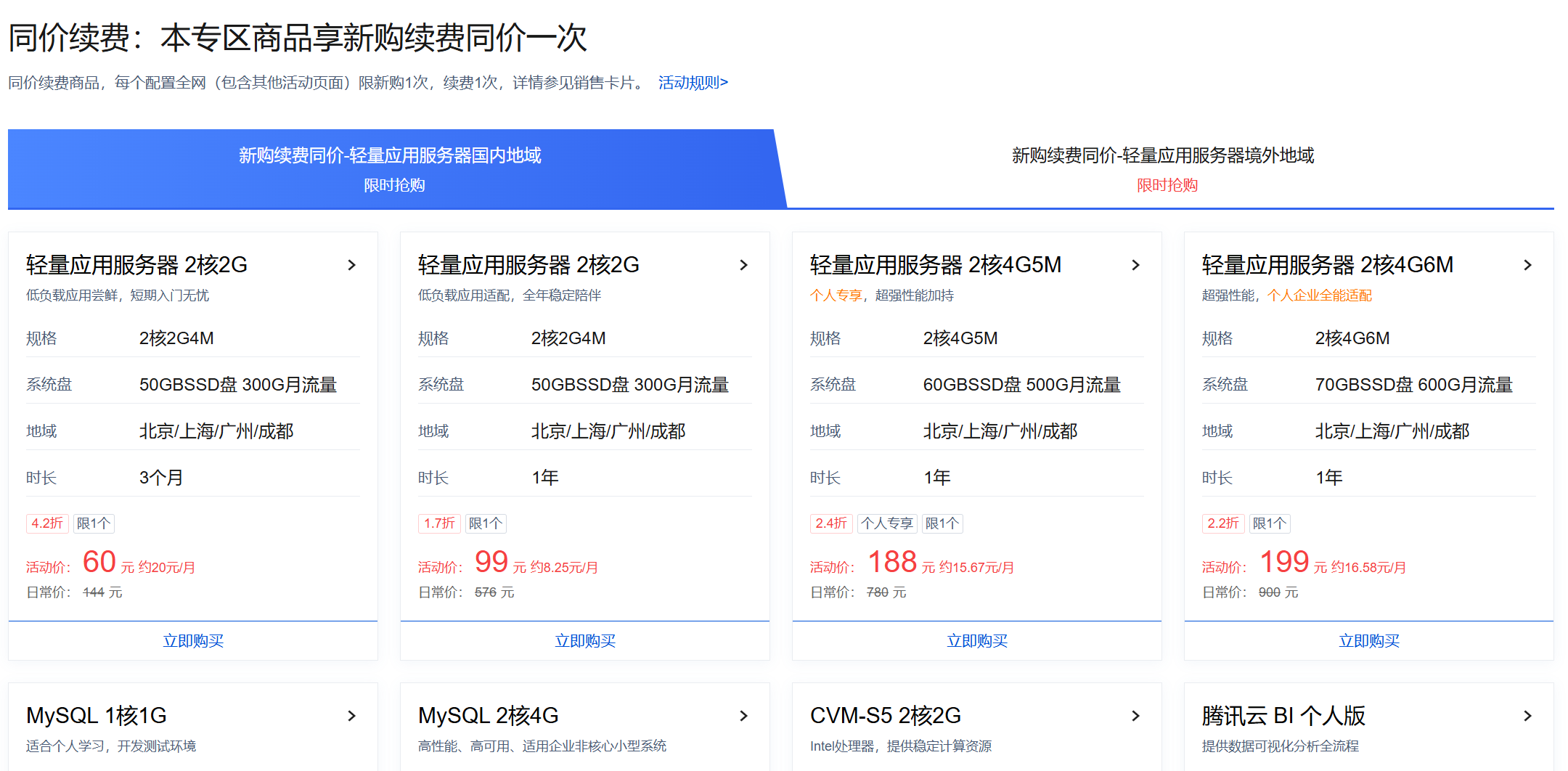1568x771 pixels.
Task: Open MySQL 2核4G product title
Action: coord(489,716)
